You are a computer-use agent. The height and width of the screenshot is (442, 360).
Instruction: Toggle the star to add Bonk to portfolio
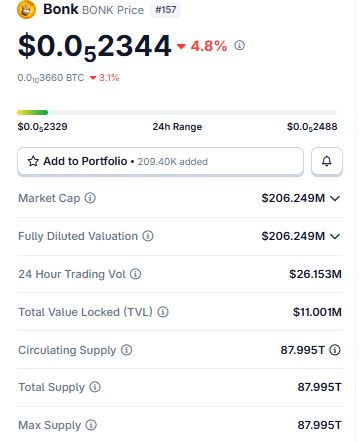tap(33, 161)
